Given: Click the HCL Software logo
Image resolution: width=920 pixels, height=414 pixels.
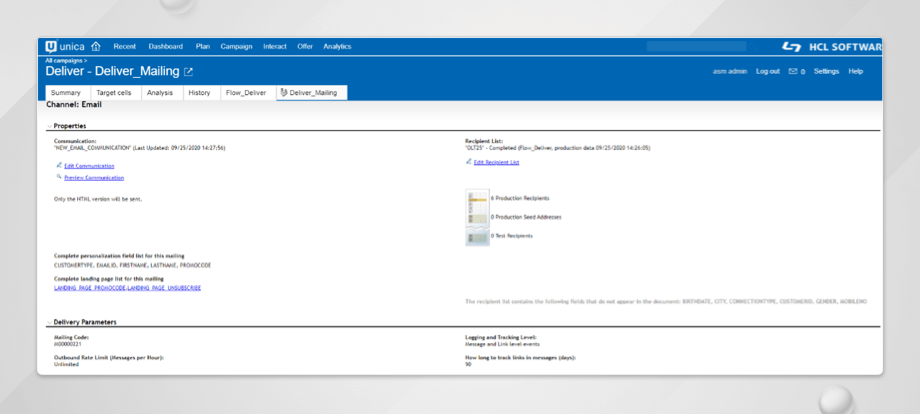Looking at the screenshot, I should 832,47.
